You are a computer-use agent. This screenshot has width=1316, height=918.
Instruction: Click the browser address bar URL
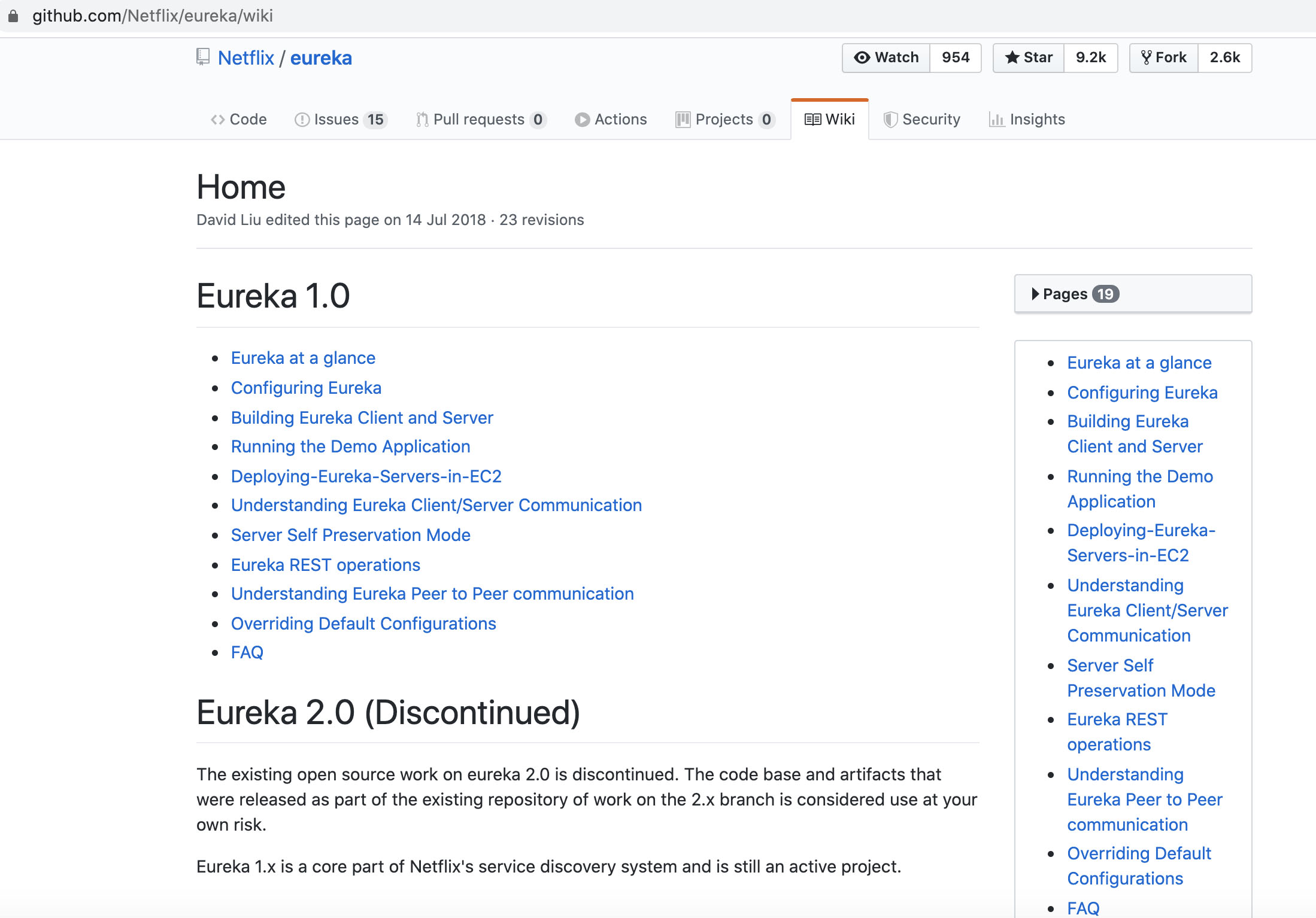[x=153, y=16]
